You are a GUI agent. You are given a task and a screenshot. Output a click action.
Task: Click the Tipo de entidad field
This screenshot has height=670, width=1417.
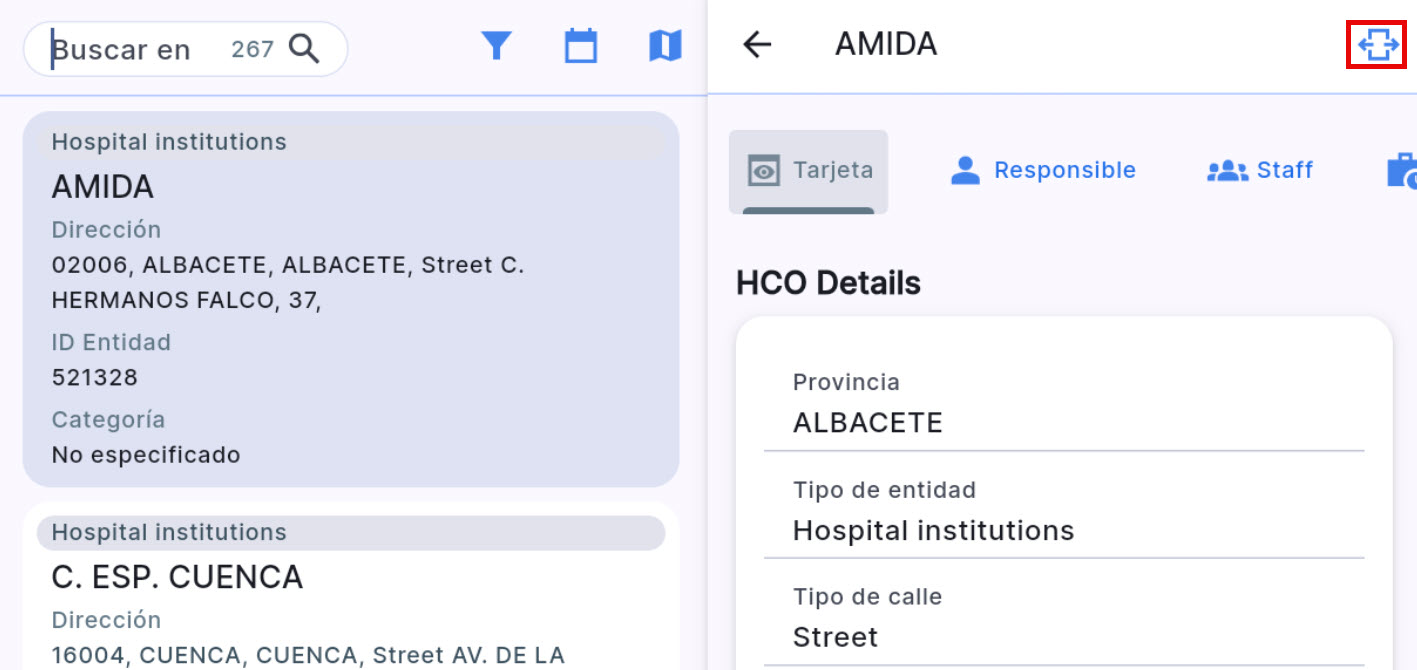[933, 530]
